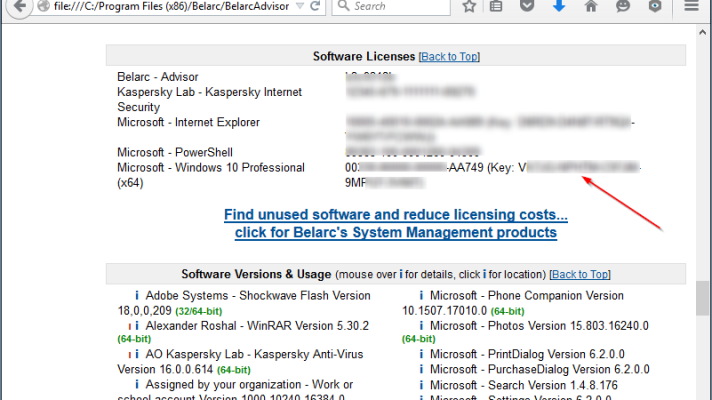Click the smiley chat icon in toolbar
This screenshot has width=712, height=400.
[x=621, y=7]
